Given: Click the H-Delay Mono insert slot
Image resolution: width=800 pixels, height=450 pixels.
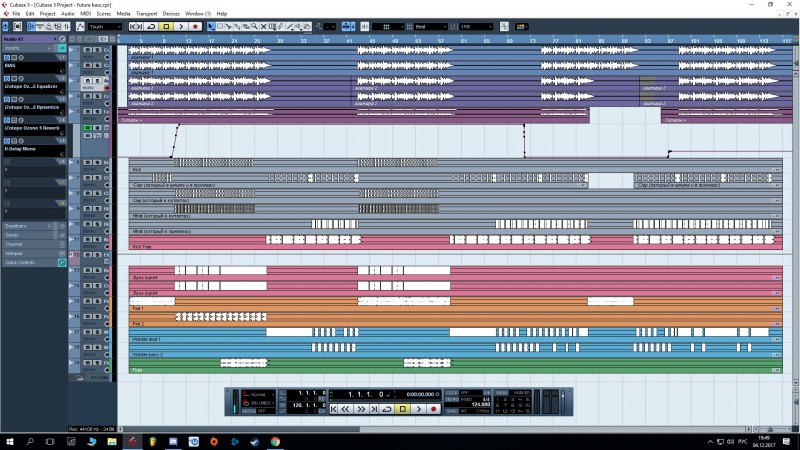Looking at the screenshot, I should point(33,151).
